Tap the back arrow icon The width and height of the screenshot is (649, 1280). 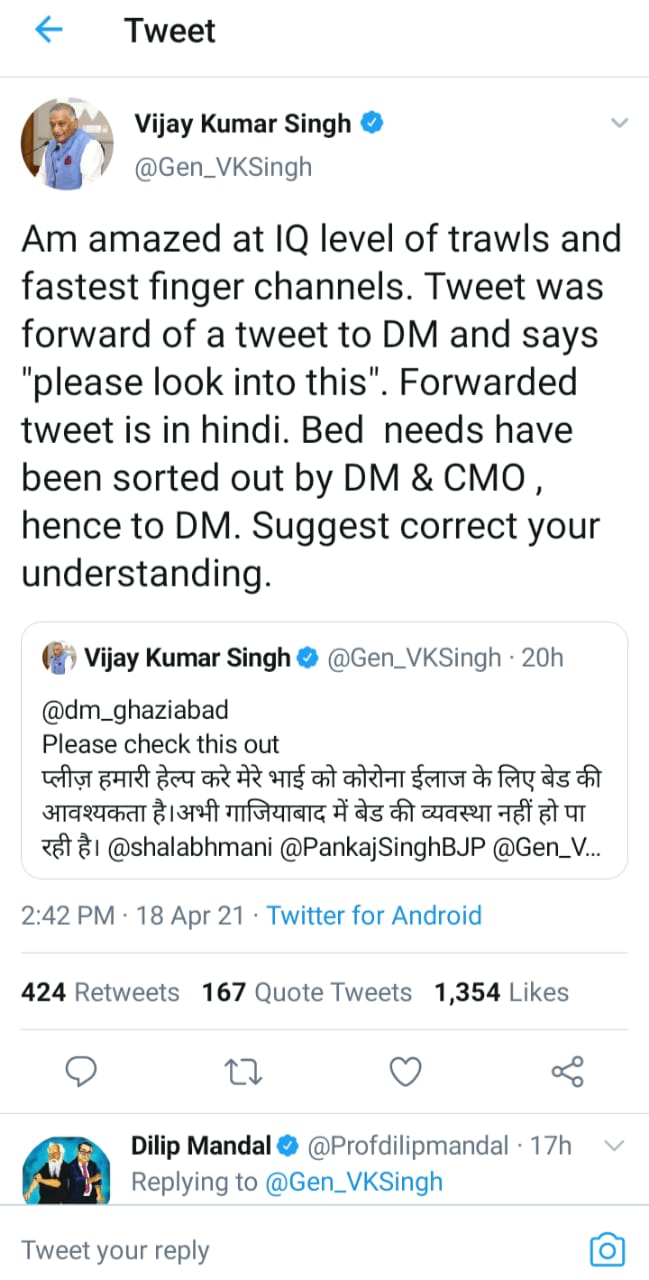click(x=48, y=31)
